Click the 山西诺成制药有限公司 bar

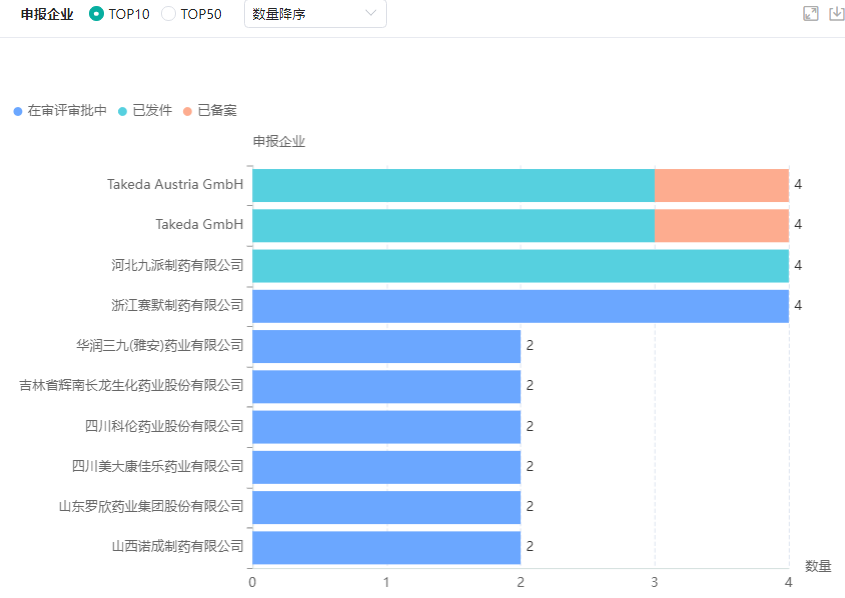pos(386,547)
